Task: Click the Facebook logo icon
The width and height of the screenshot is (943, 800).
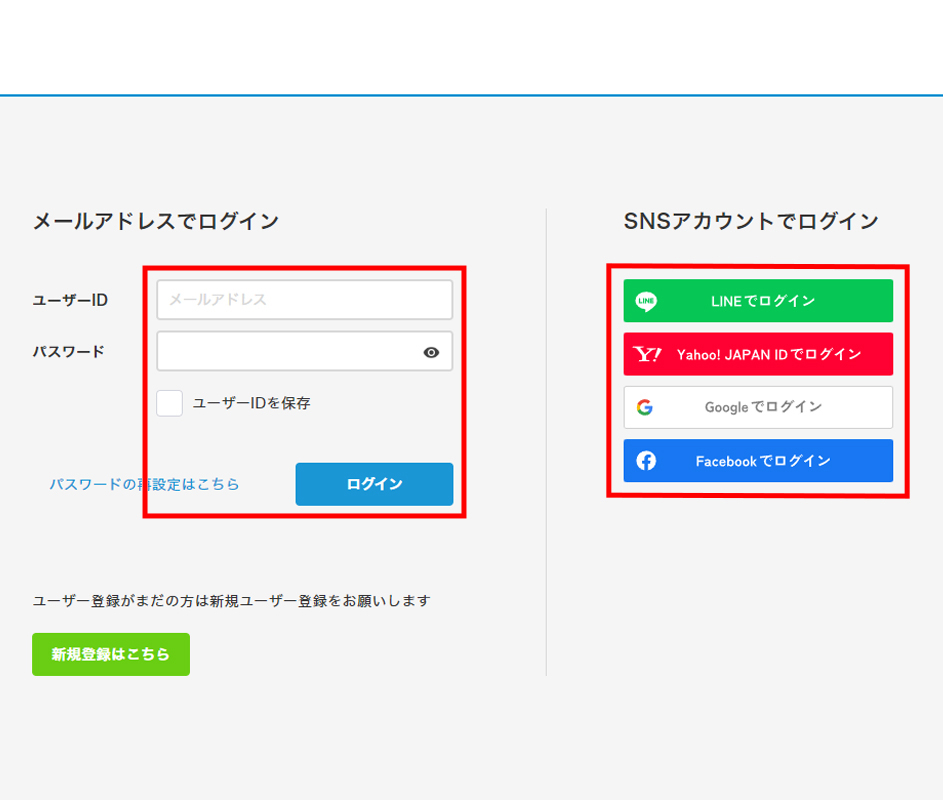Action: tap(647, 461)
